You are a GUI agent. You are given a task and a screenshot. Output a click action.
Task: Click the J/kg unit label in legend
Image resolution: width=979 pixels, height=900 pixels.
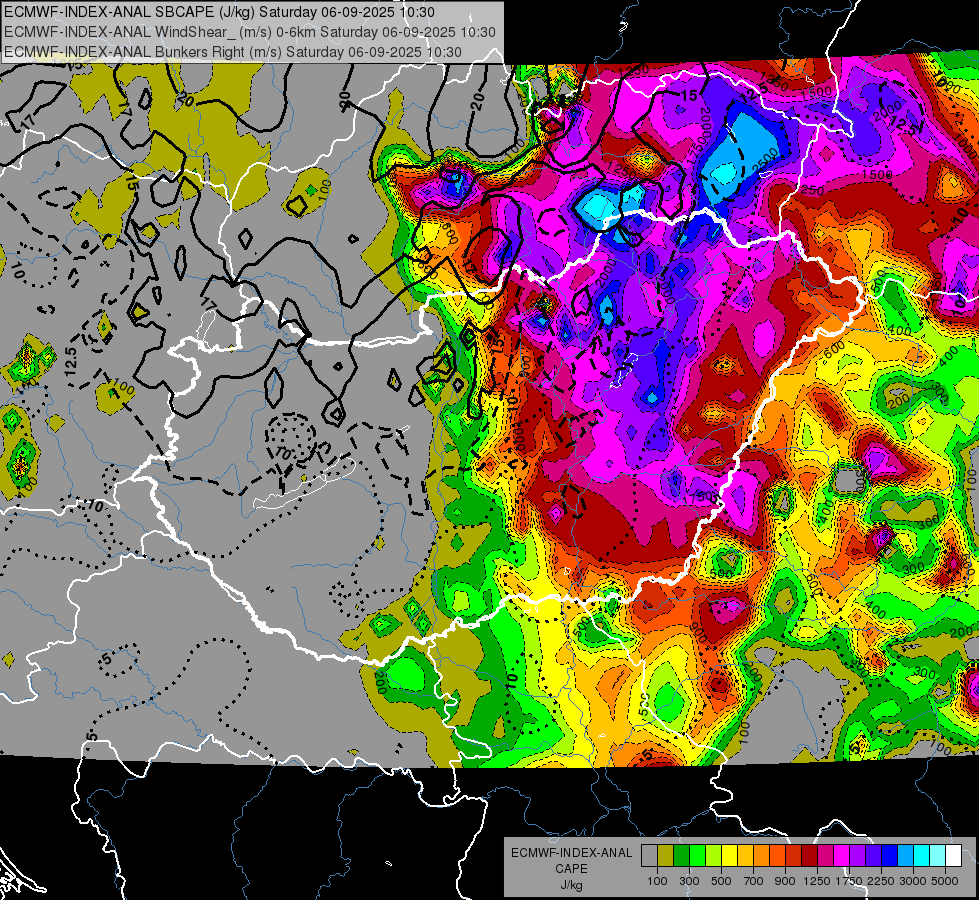click(571, 885)
